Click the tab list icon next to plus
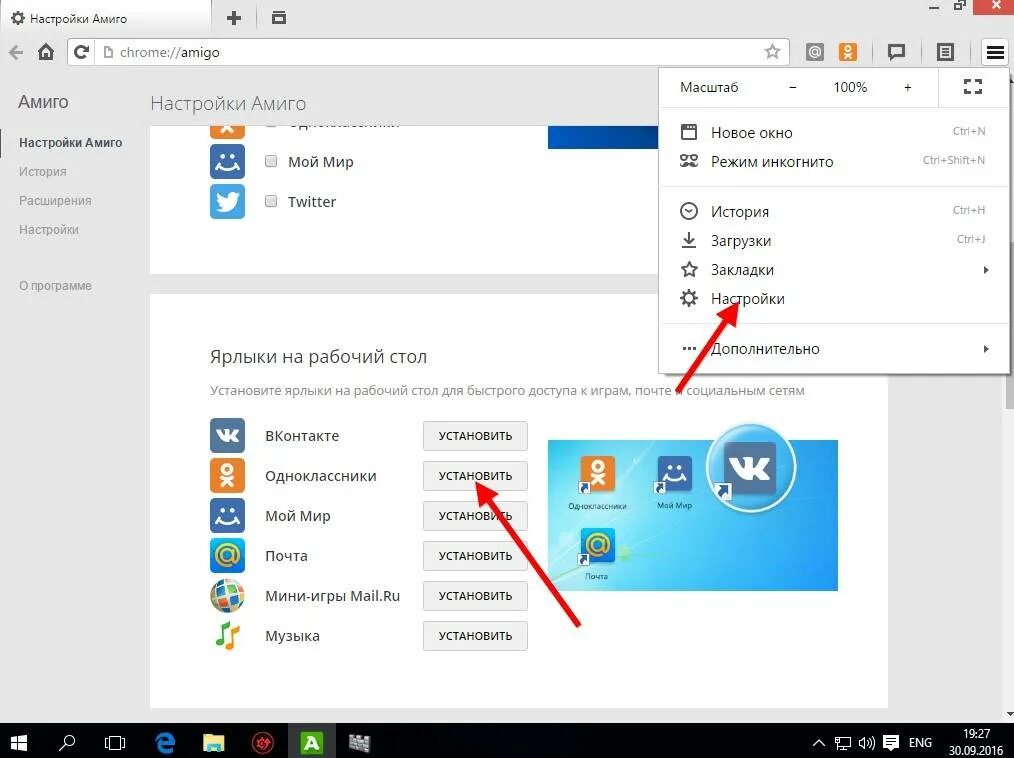The height and width of the screenshot is (758, 1014). tap(279, 17)
